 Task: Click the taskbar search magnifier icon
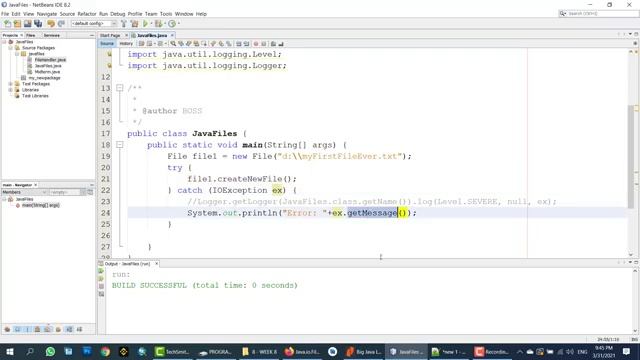click(30, 351)
